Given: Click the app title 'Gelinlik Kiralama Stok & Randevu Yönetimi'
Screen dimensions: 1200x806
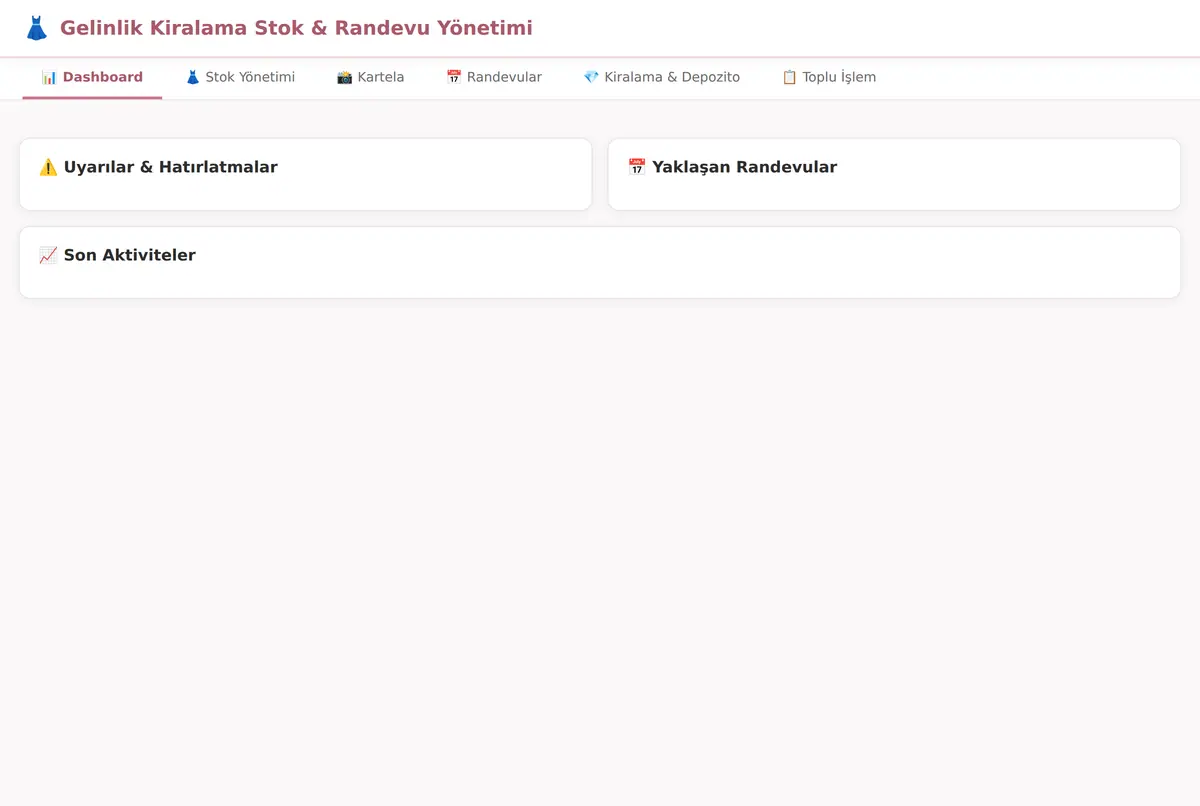Looking at the screenshot, I should 296,28.
